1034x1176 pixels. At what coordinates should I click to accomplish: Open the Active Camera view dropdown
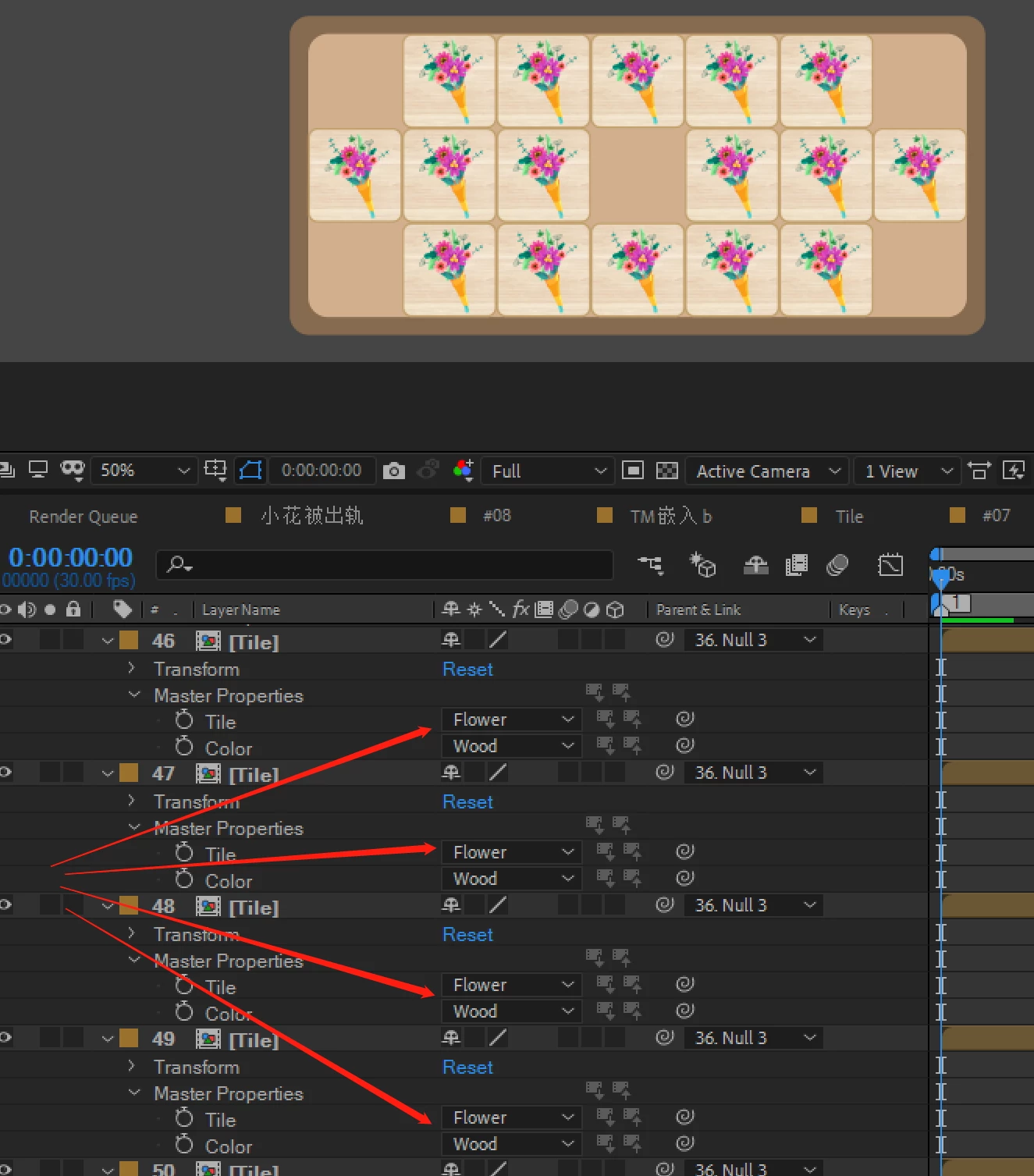pos(768,471)
